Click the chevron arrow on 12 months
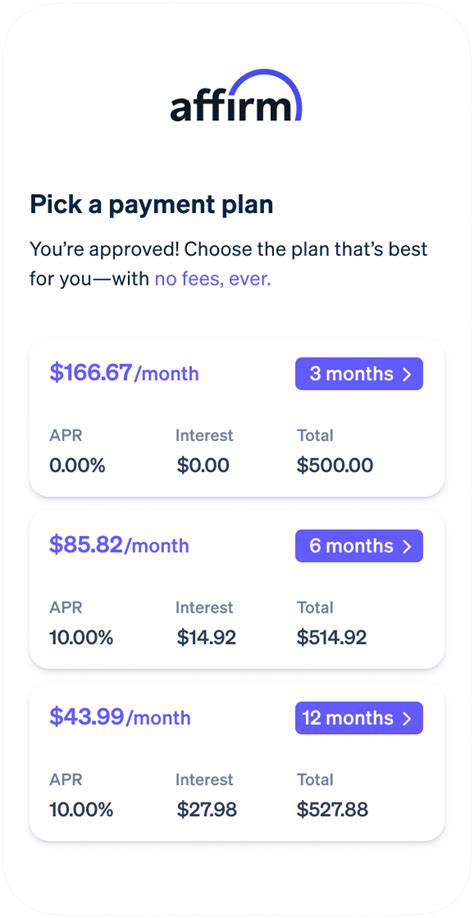Viewport: 474px width, 918px height. [407, 718]
